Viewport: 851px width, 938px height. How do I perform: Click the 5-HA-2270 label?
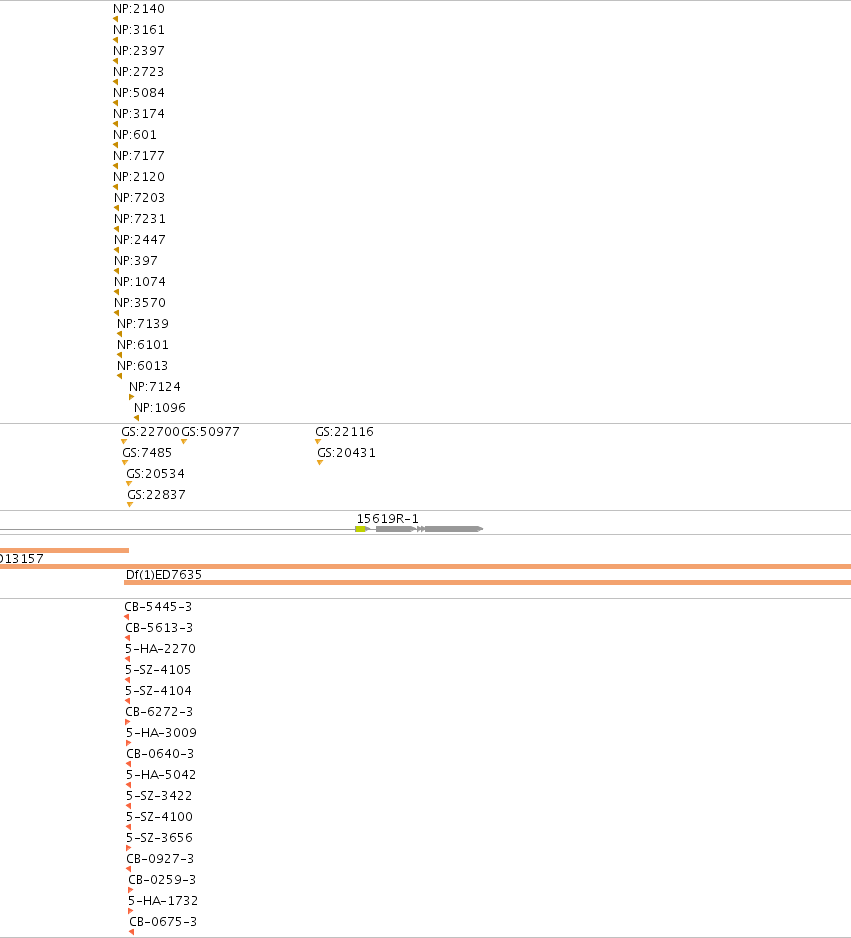[x=160, y=648]
